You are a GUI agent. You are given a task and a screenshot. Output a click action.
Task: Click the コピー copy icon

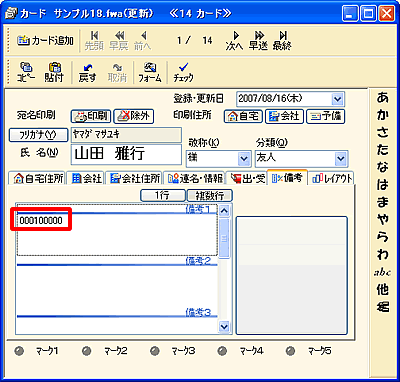pos(26,72)
